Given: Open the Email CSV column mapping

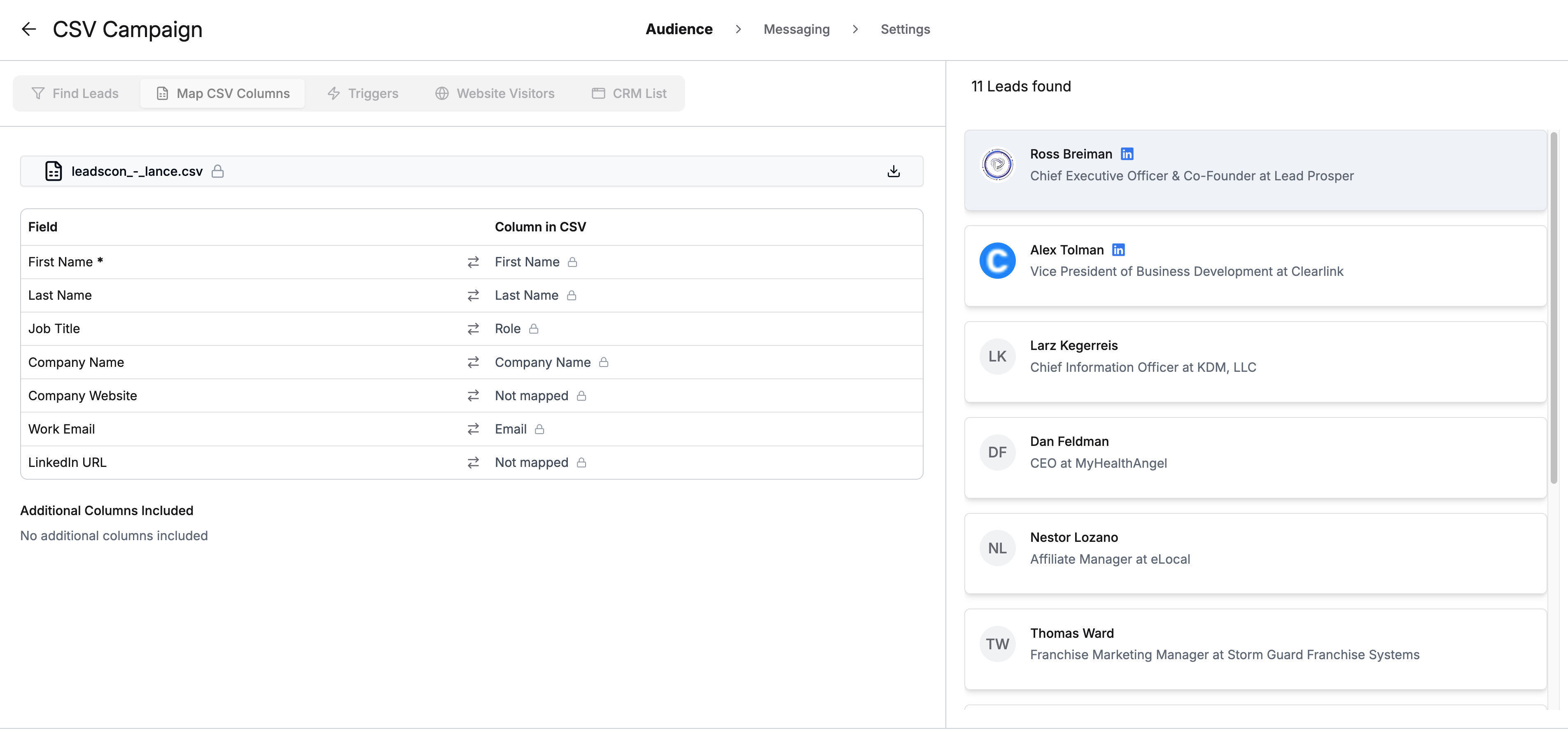Looking at the screenshot, I should point(511,430).
